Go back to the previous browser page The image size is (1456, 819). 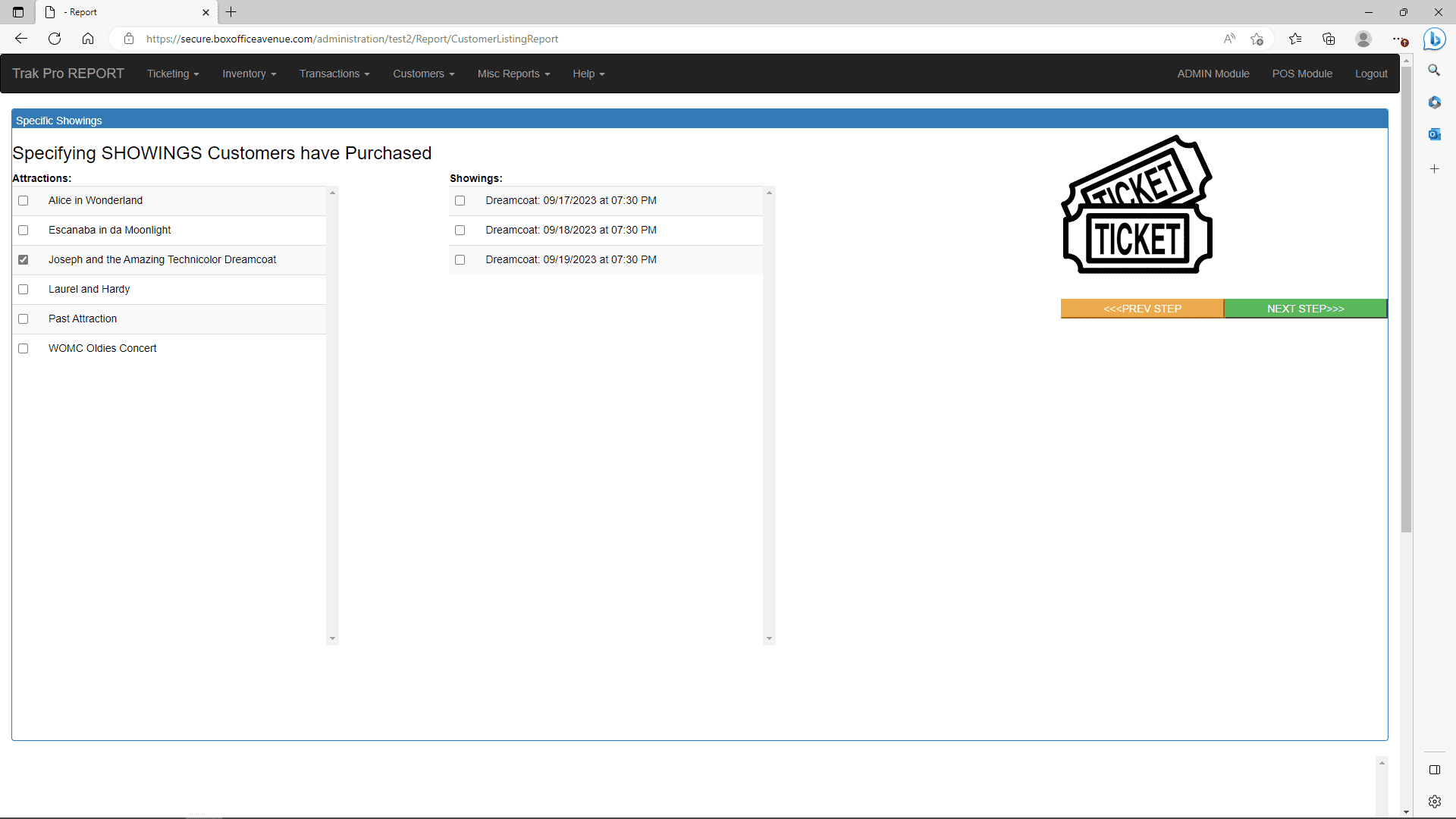click(x=21, y=39)
